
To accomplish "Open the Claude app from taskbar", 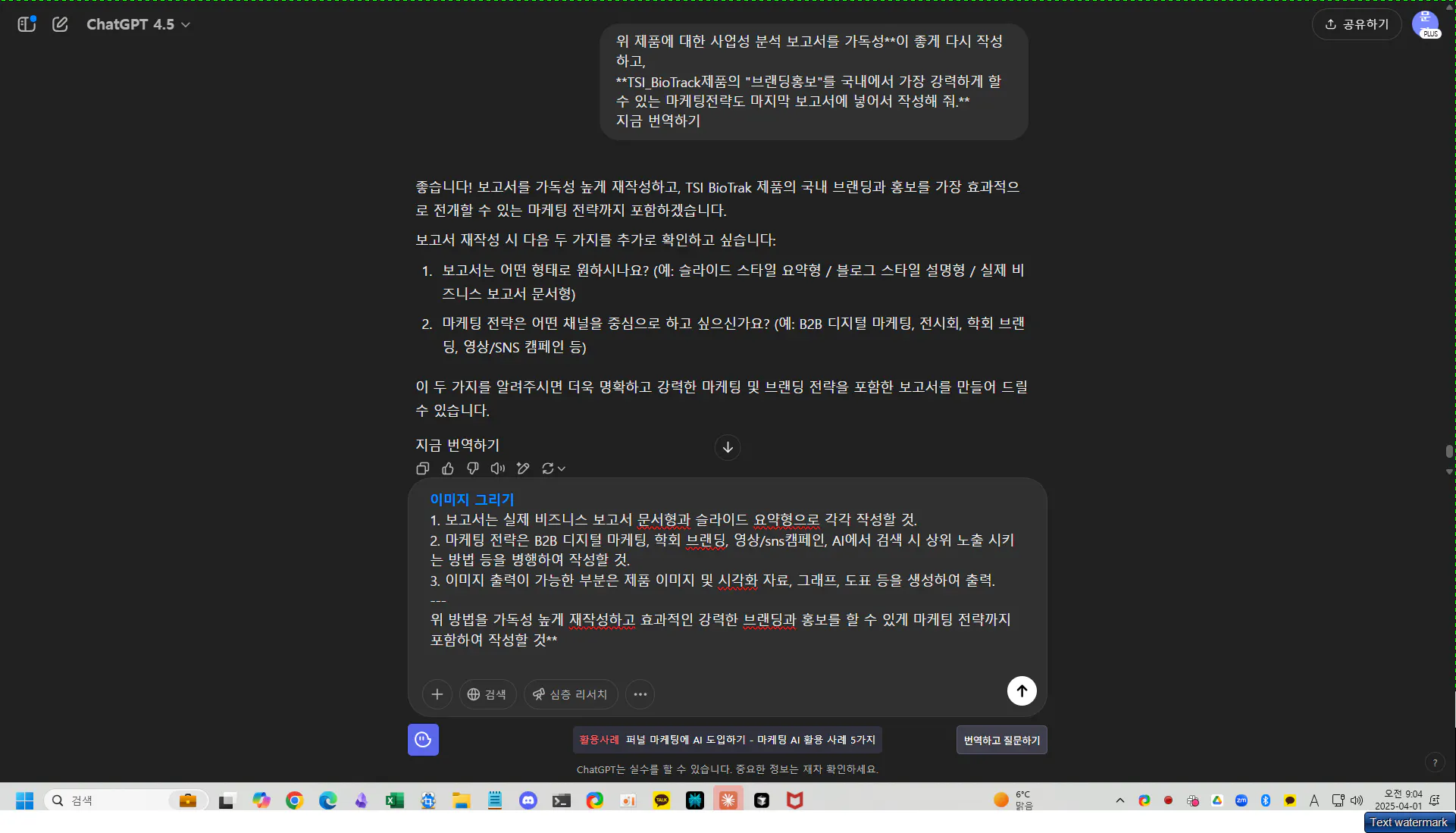I will tap(728, 800).
